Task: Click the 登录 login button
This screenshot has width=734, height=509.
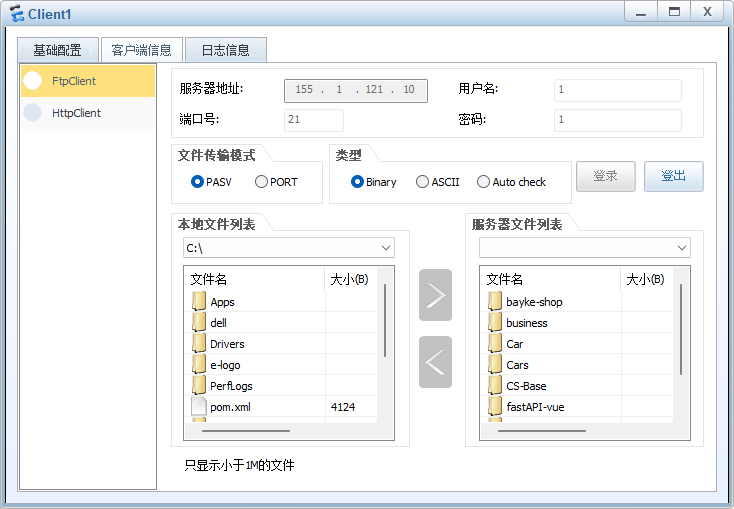Action: click(605, 176)
